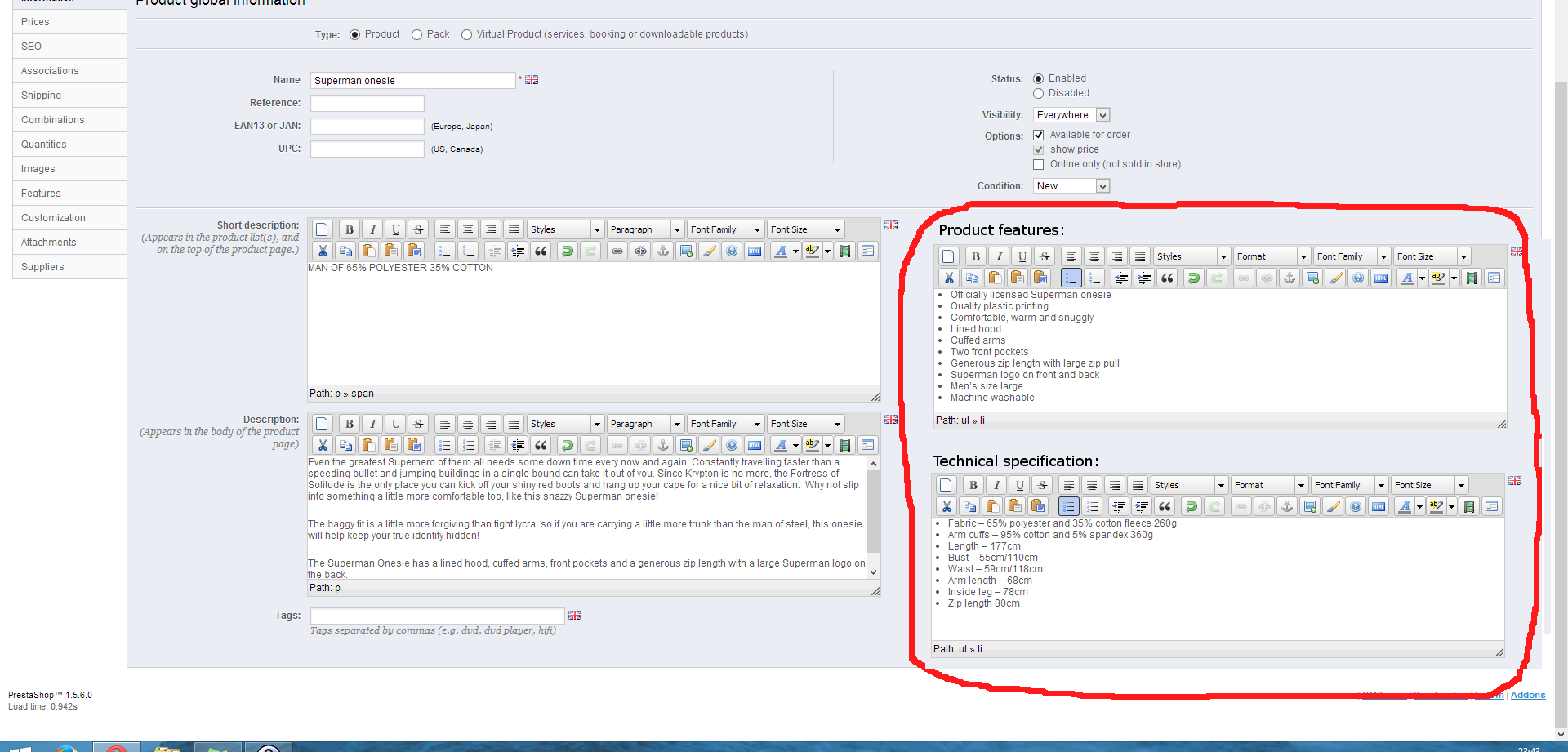Enable Online only checkbox
The width and height of the screenshot is (1568, 752).
click(x=1038, y=164)
